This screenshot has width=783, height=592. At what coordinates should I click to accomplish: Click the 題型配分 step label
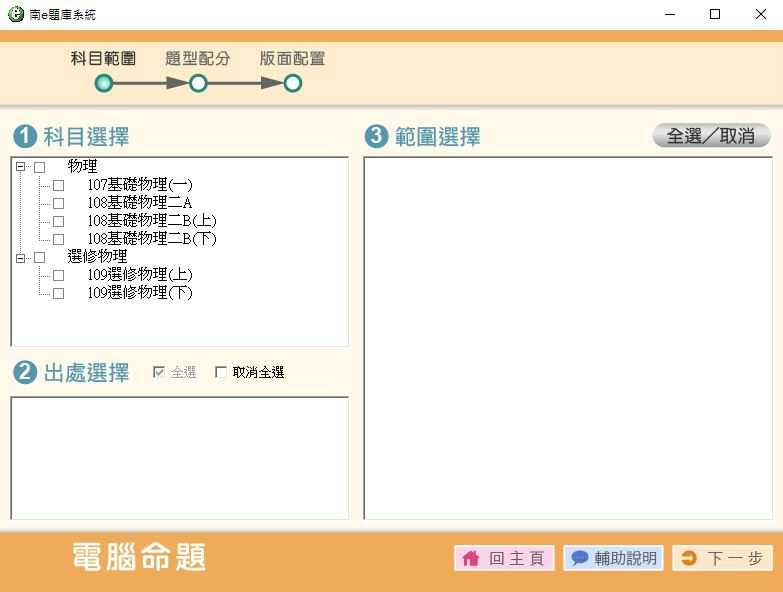pos(198,58)
